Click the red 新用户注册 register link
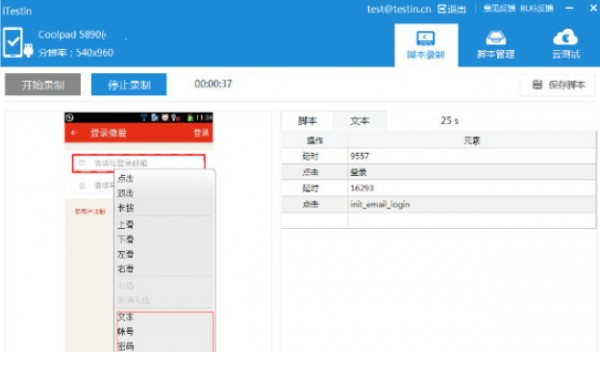Screen dimensions: 600x366 pyautogui.click(x=90, y=211)
